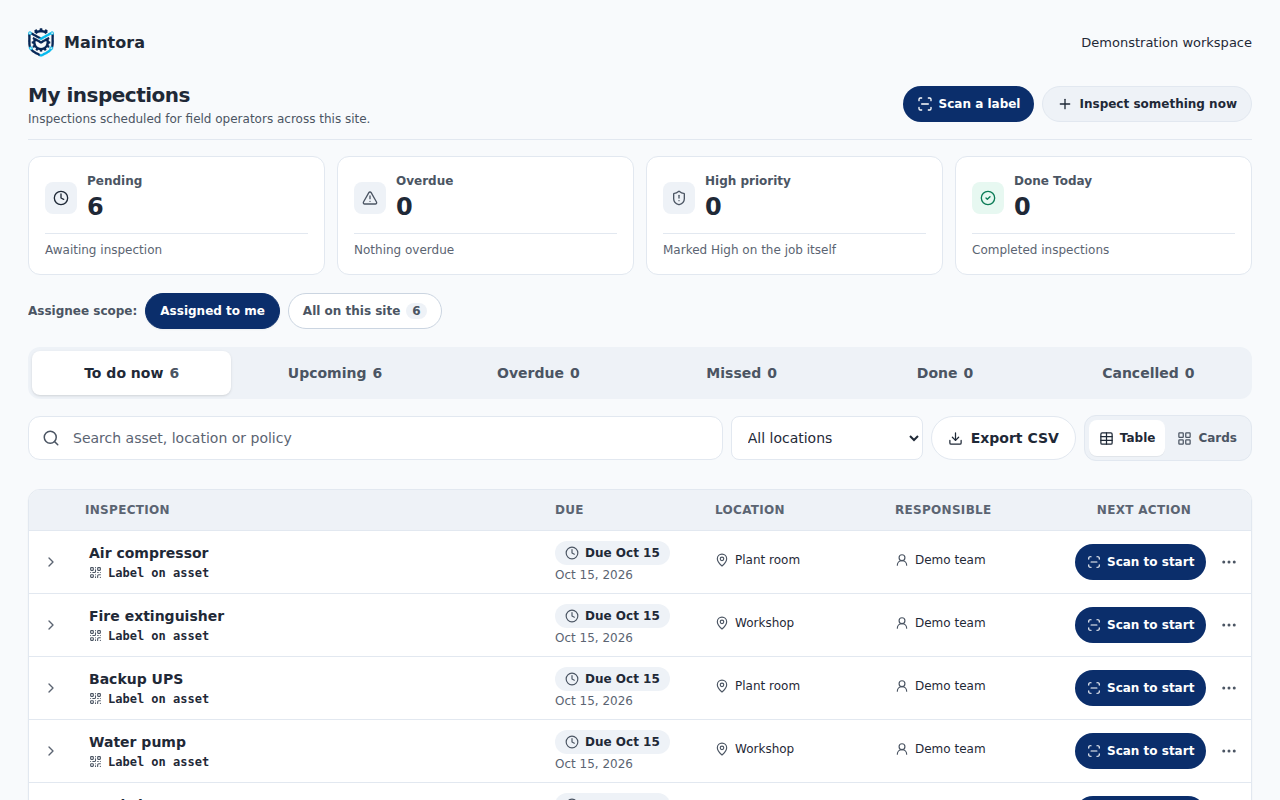Open the Overdue tab
Screen dimensions: 1280x800
[x=538, y=373]
